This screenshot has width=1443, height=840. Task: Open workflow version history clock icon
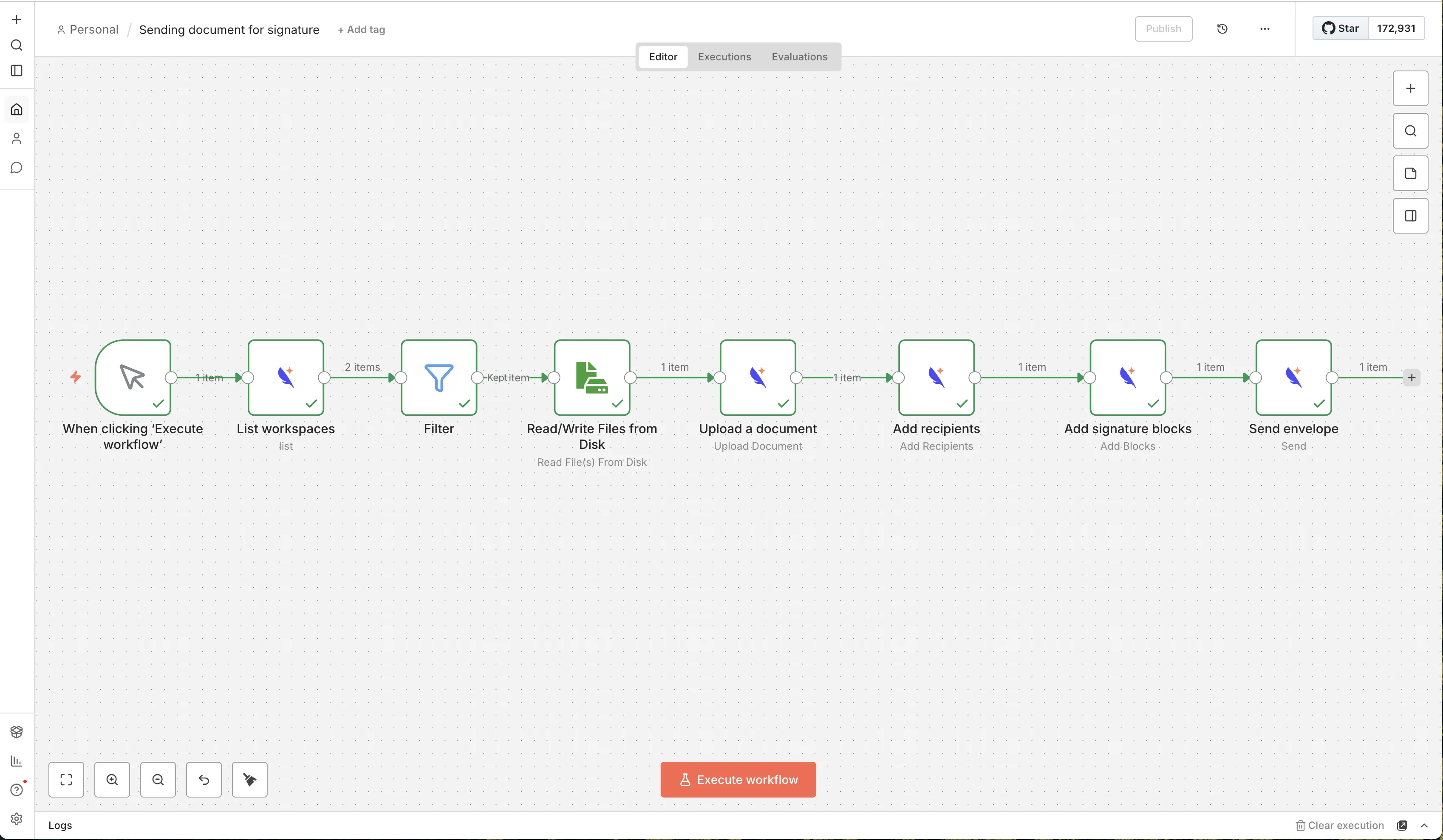pos(1222,28)
